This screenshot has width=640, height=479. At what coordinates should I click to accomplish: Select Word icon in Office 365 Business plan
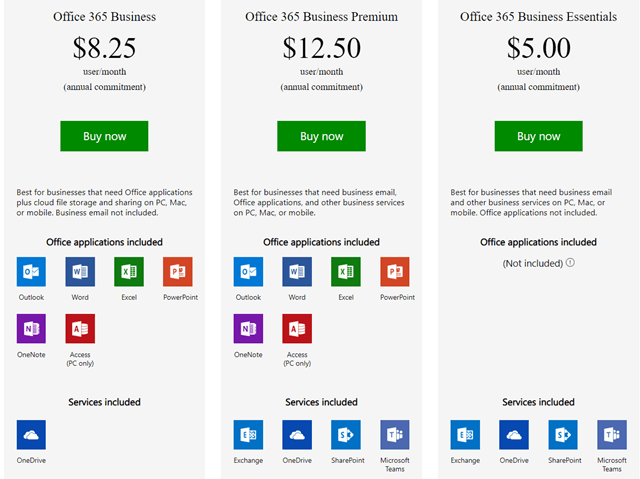(80, 271)
